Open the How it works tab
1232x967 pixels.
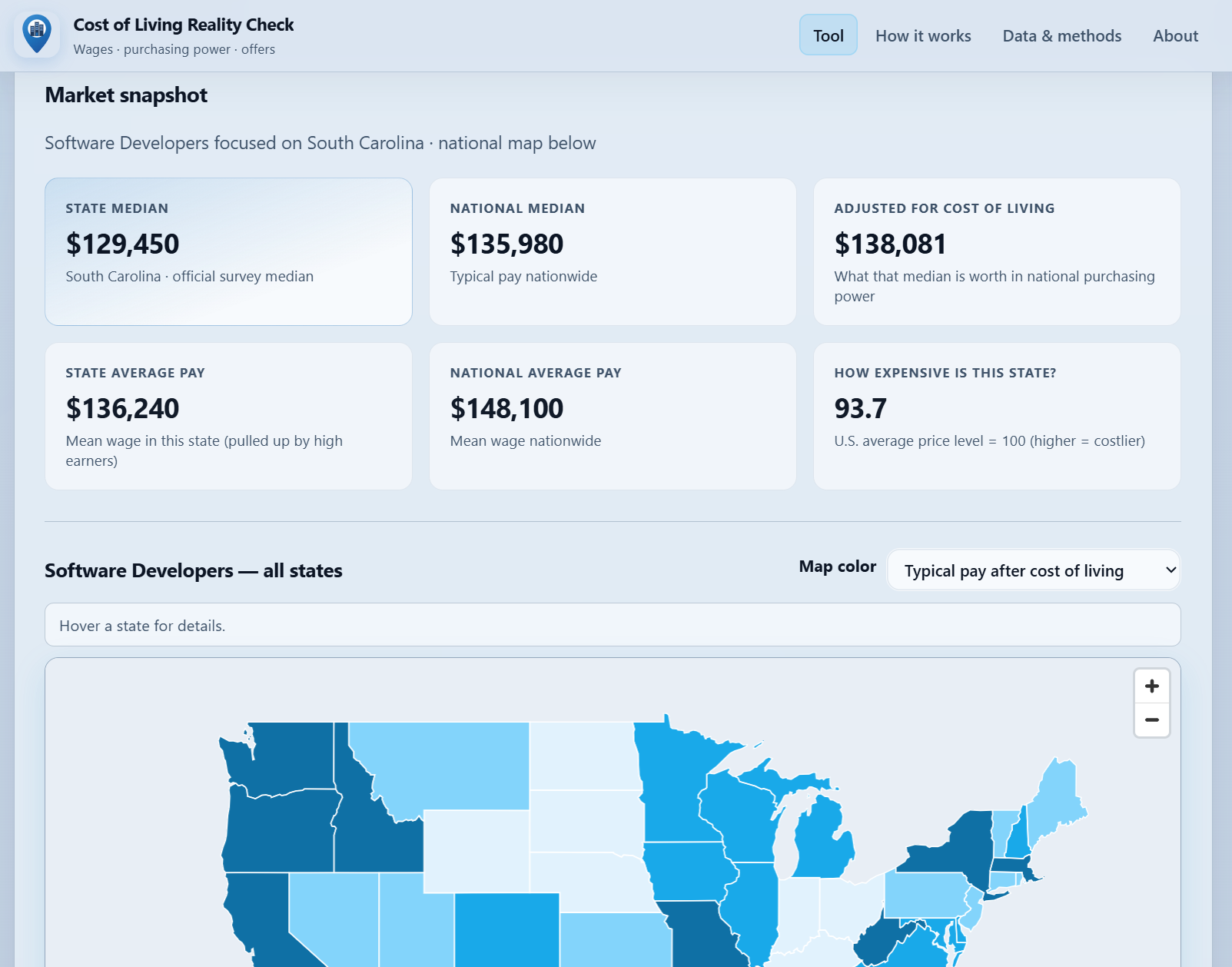(923, 35)
